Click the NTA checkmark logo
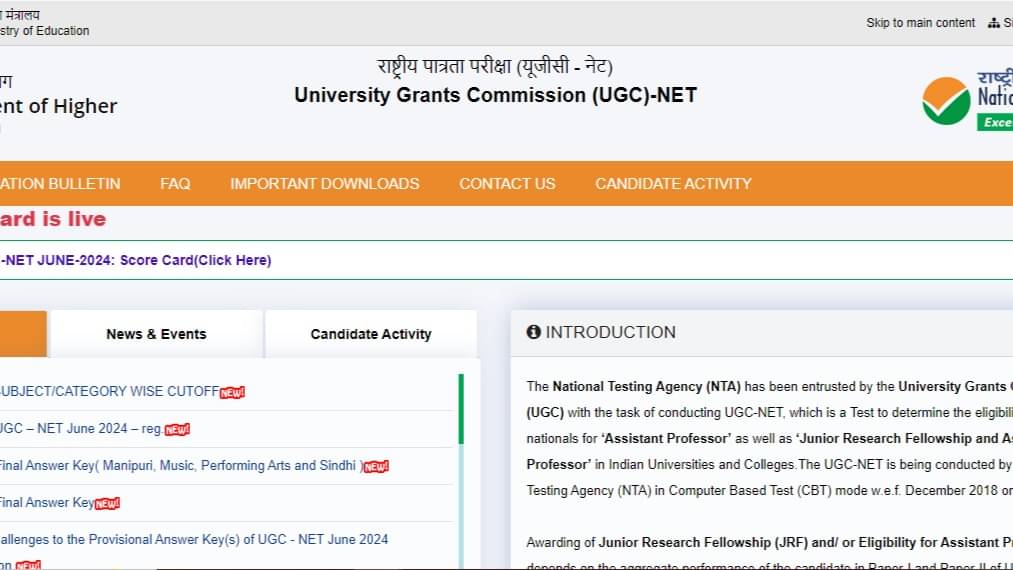 coord(946,101)
